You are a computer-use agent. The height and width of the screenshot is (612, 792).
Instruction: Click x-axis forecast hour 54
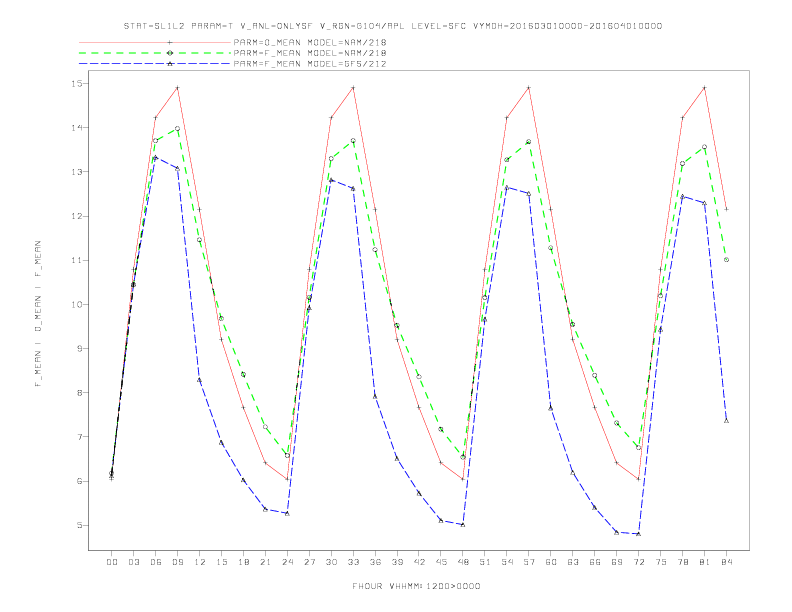tap(507, 562)
